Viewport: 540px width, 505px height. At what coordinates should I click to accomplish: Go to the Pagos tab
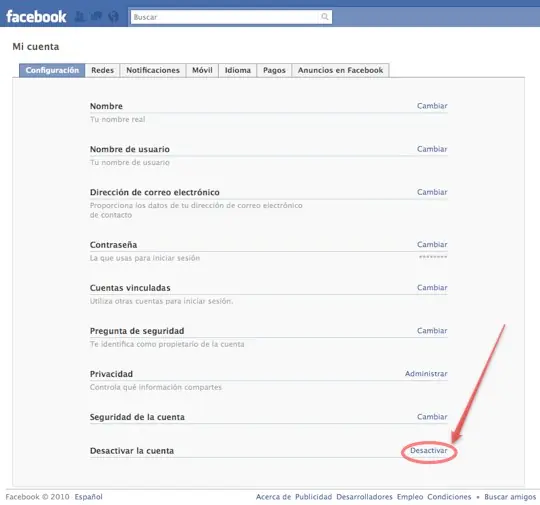pyautogui.click(x=274, y=70)
